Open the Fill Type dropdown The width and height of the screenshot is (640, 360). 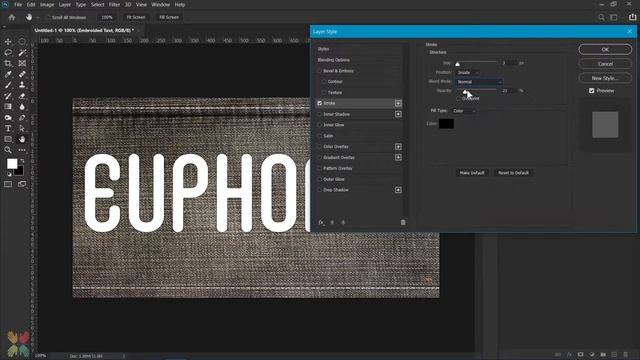[464, 111]
